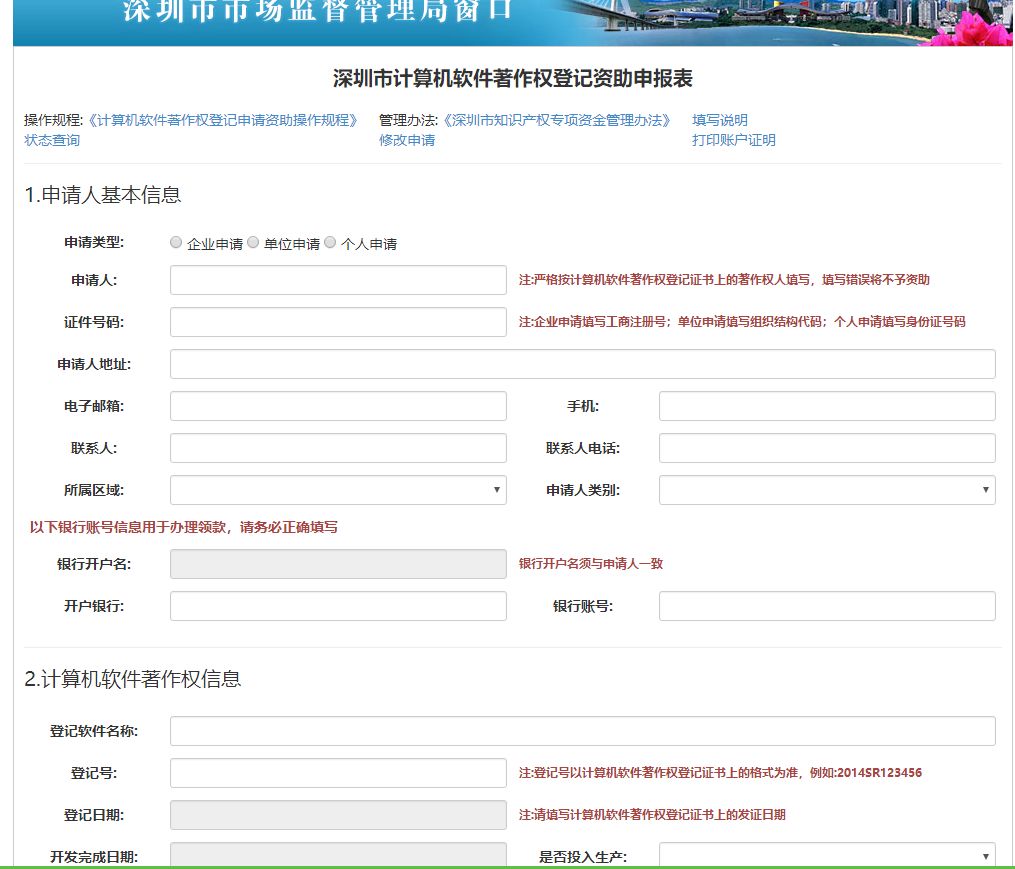The height and width of the screenshot is (869, 1015).
Task: Focus the 银行账号 input field
Action: coord(827,606)
